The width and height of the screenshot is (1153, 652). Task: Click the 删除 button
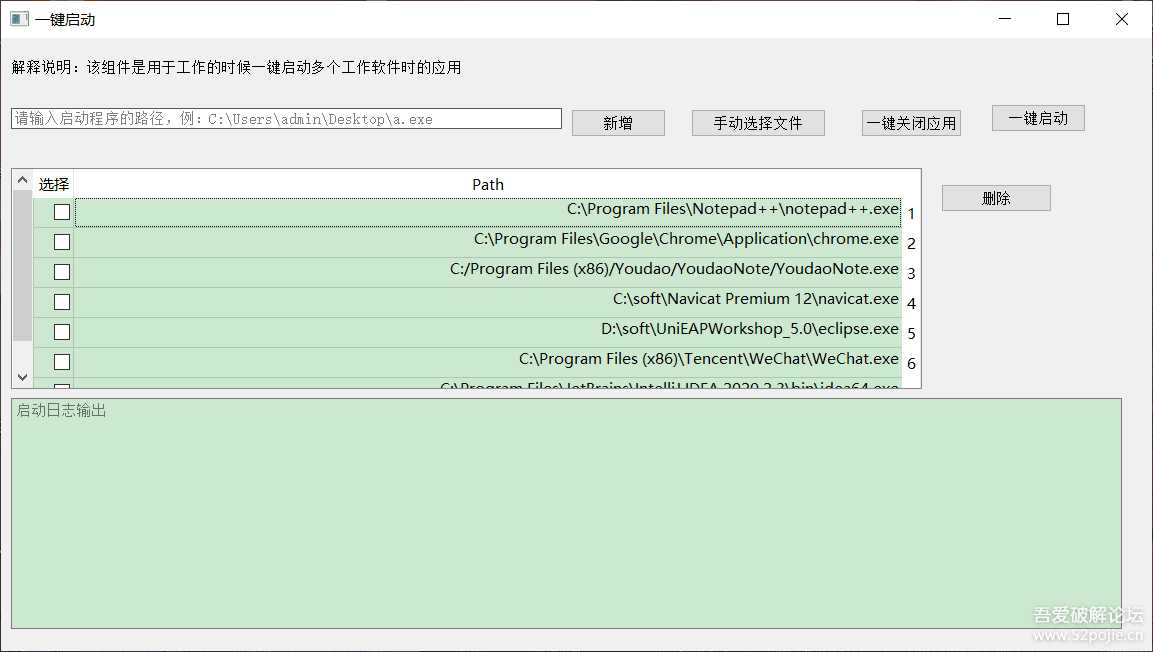[x=996, y=198]
